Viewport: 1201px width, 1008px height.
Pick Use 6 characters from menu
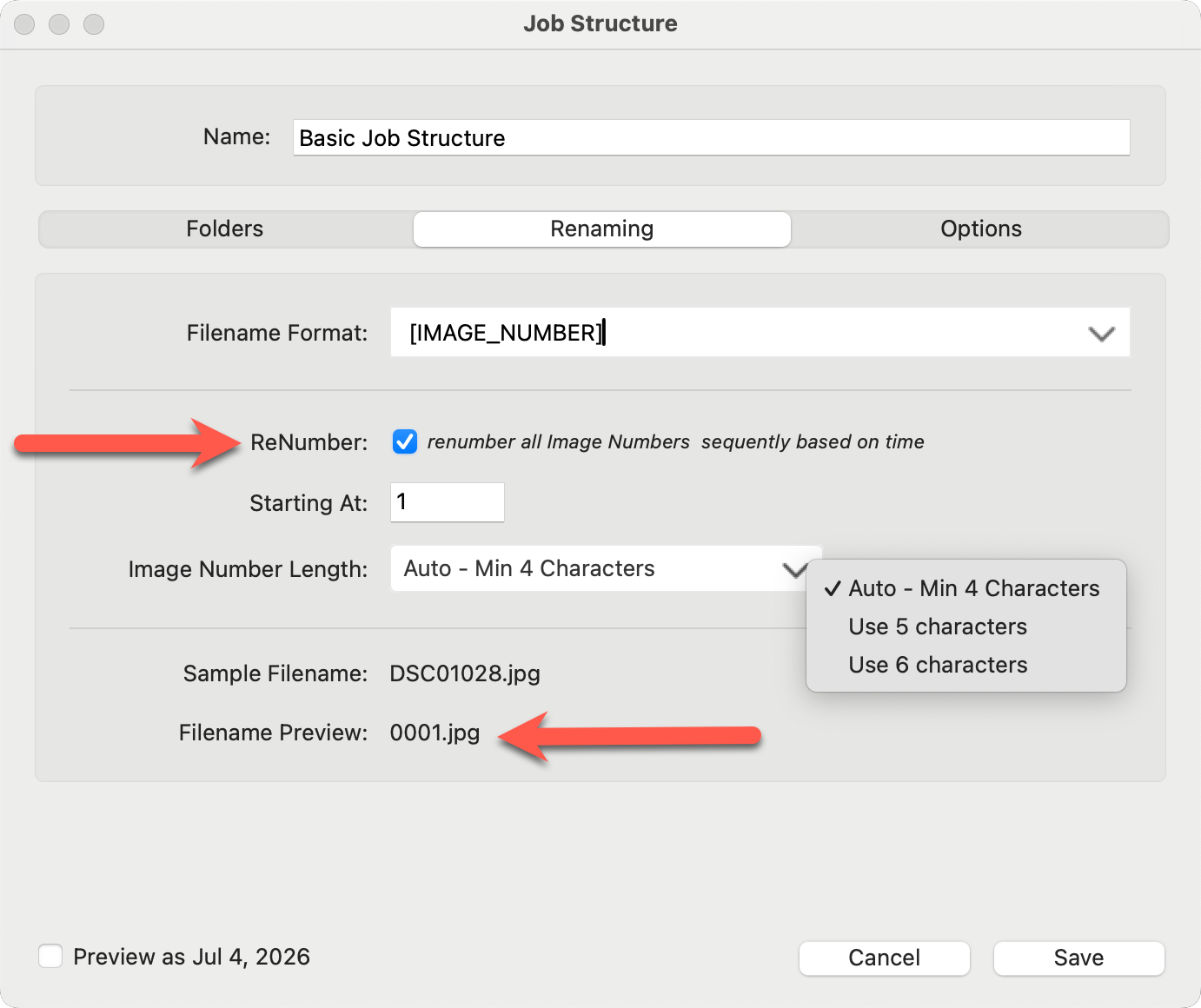click(x=938, y=665)
